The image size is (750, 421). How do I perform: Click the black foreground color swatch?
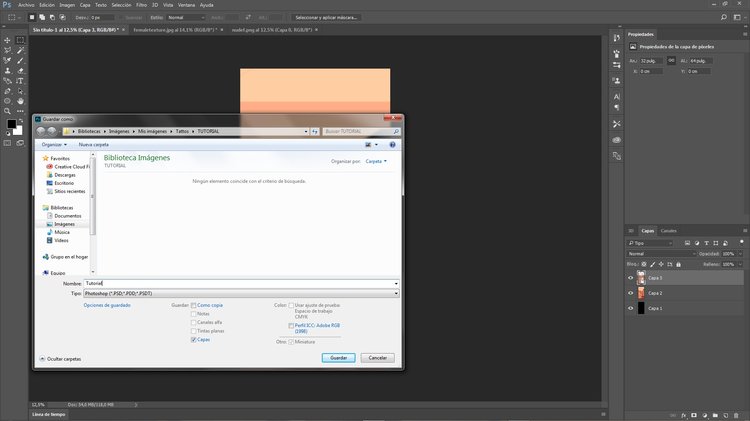[11, 124]
